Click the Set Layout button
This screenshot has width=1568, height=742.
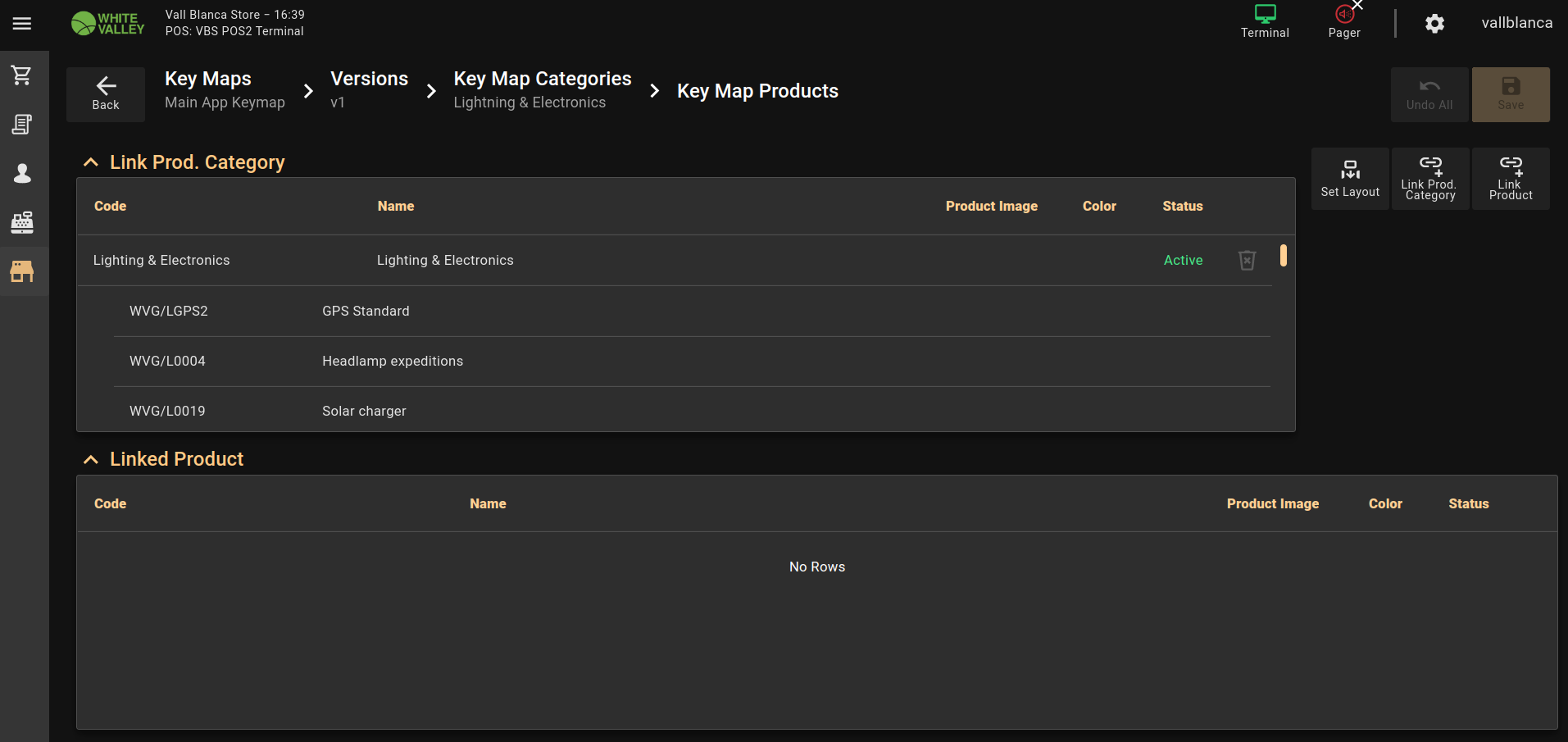1350,179
